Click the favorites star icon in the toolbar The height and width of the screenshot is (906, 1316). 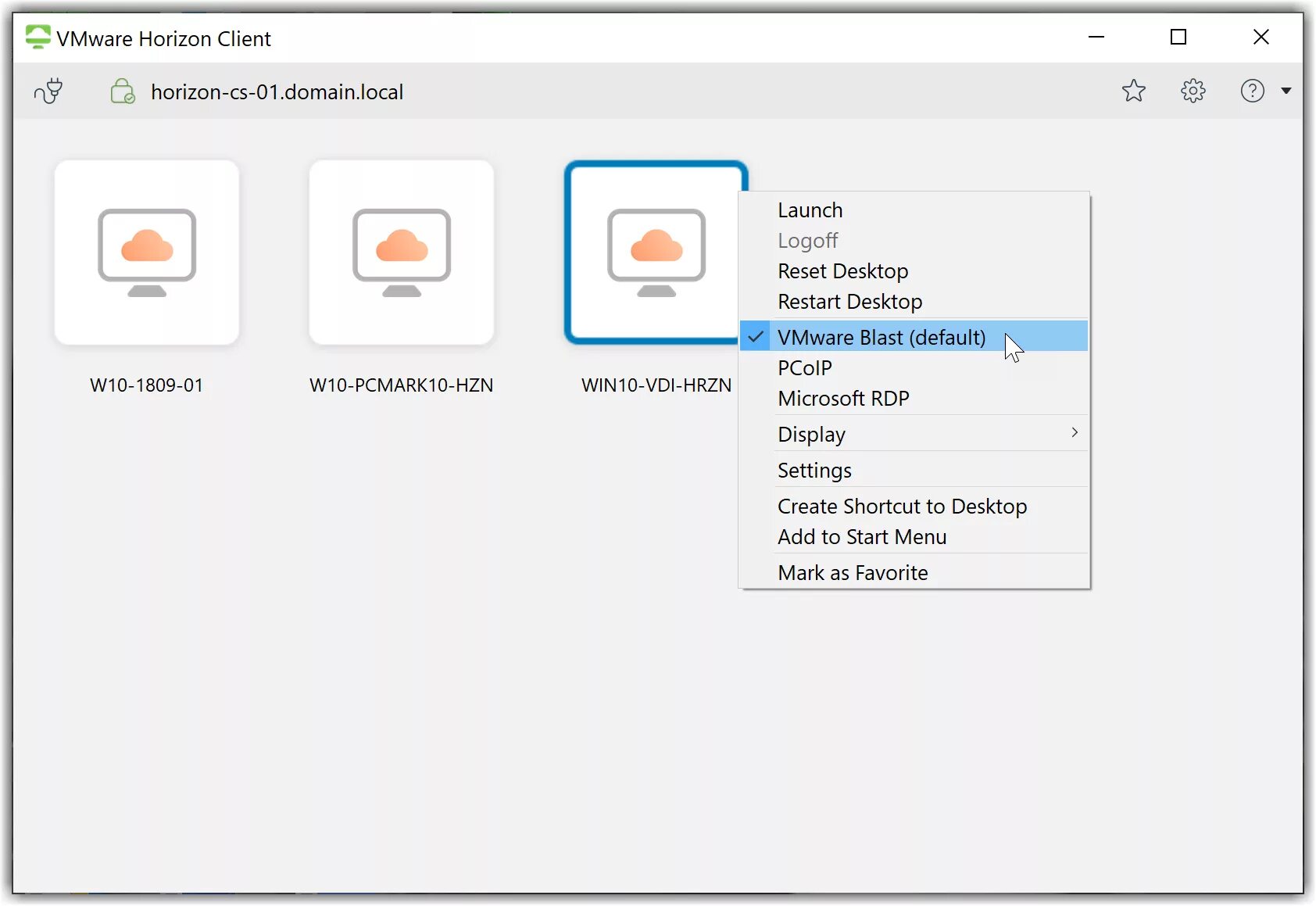pos(1134,91)
